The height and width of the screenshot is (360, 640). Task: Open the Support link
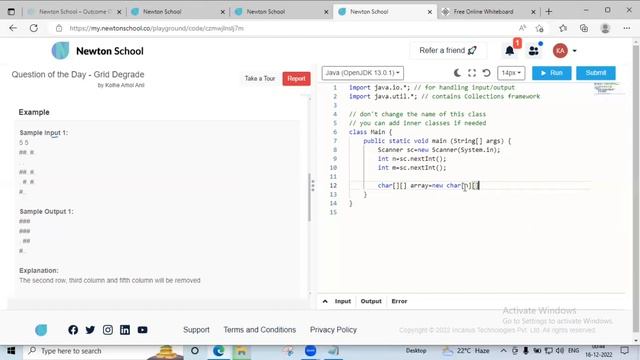[x=196, y=330]
